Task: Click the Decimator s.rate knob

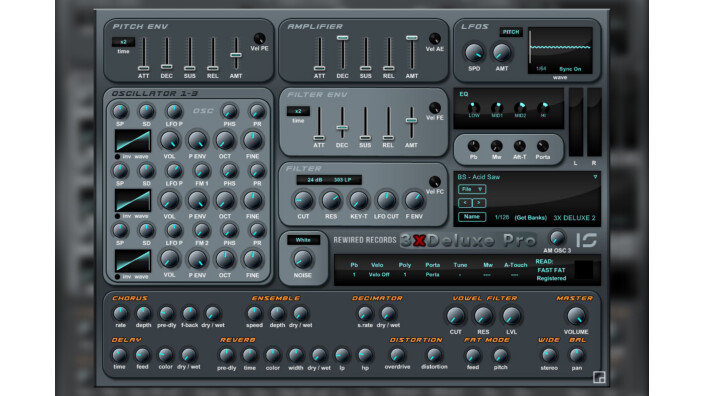Action: (365, 313)
